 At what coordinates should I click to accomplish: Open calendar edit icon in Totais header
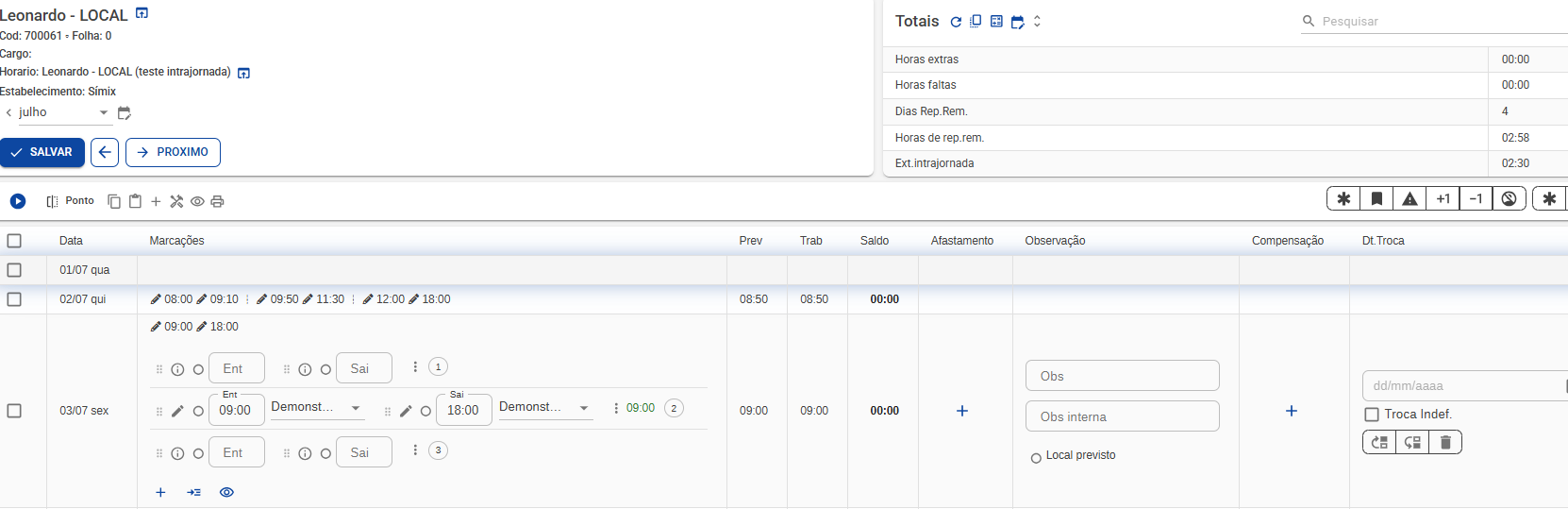pos(1017,22)
